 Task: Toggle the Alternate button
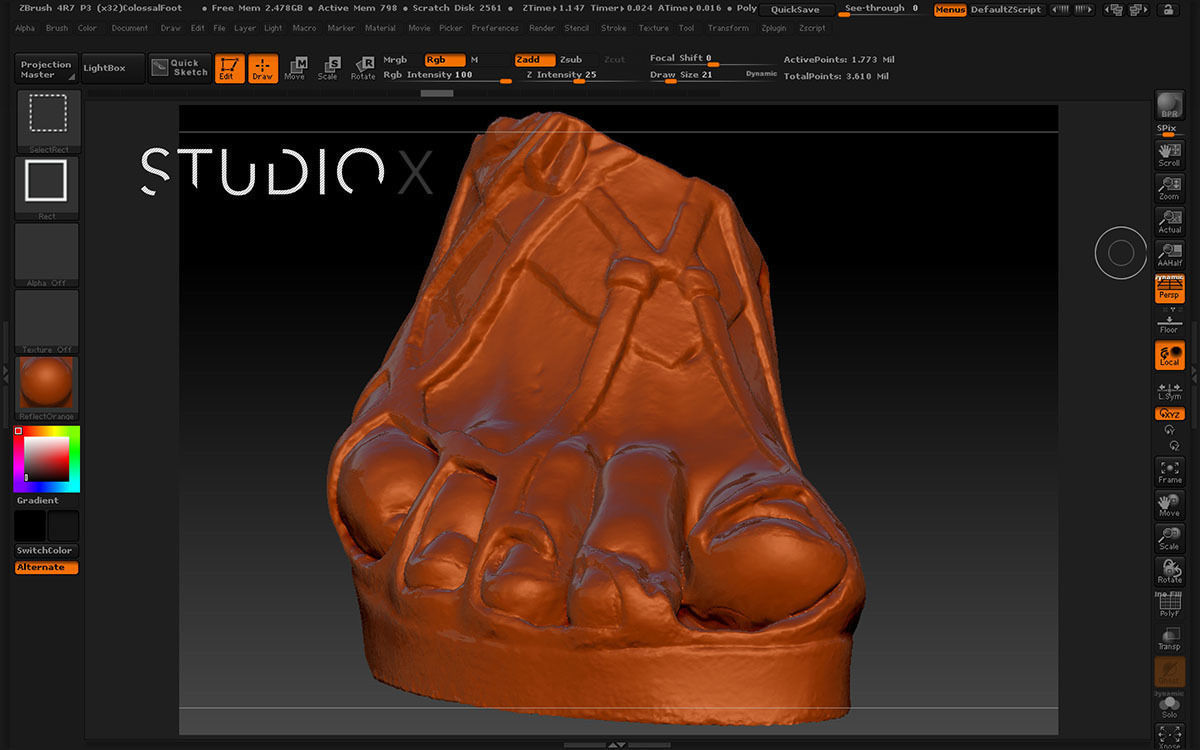[47, 567]
